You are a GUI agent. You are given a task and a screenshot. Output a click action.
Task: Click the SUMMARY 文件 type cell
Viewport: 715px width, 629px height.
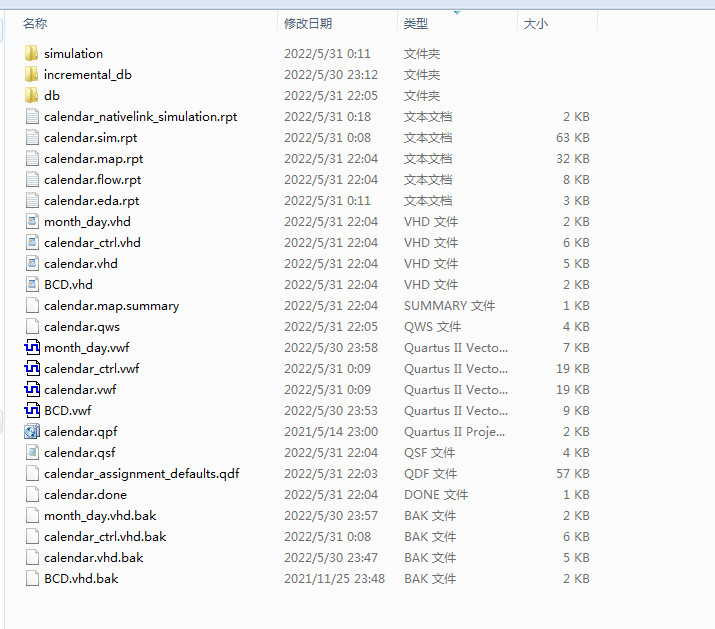click(449, 306)
